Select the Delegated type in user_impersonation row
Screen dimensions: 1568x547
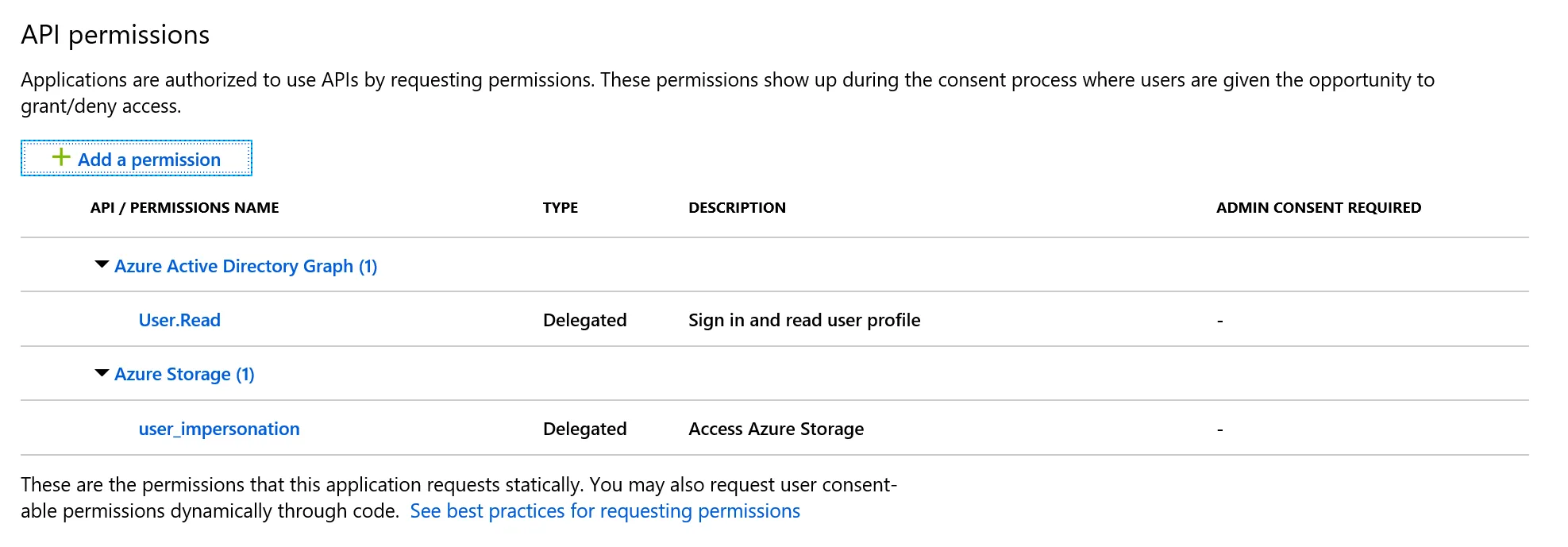(584, 429)
